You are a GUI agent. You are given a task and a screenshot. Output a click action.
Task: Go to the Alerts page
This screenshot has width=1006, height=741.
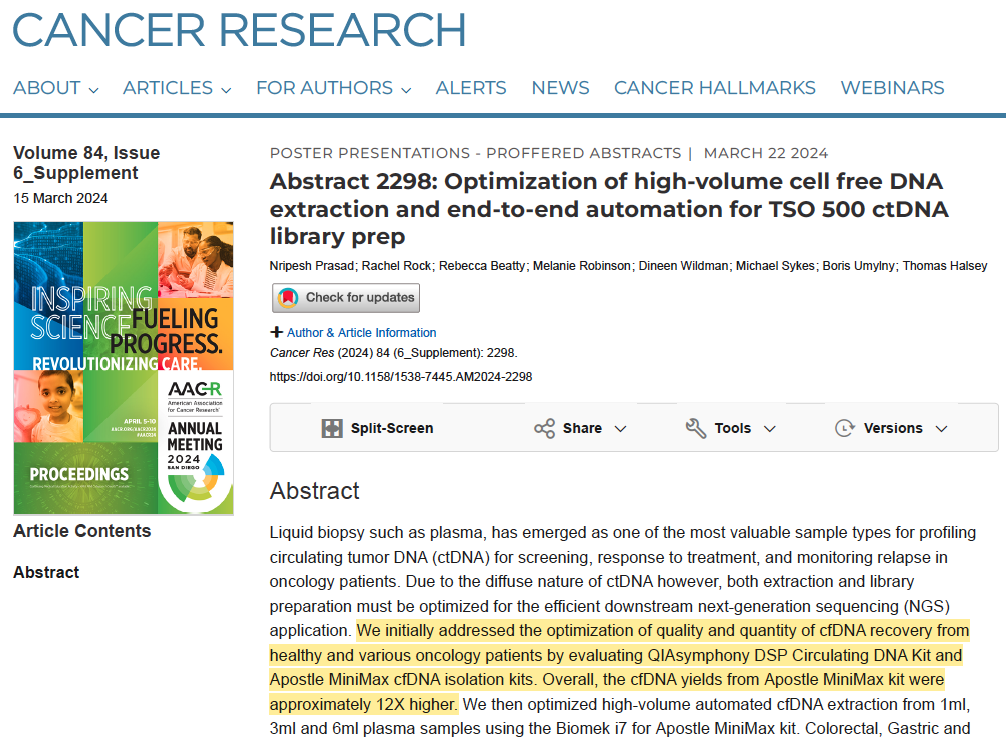[471, 88]
